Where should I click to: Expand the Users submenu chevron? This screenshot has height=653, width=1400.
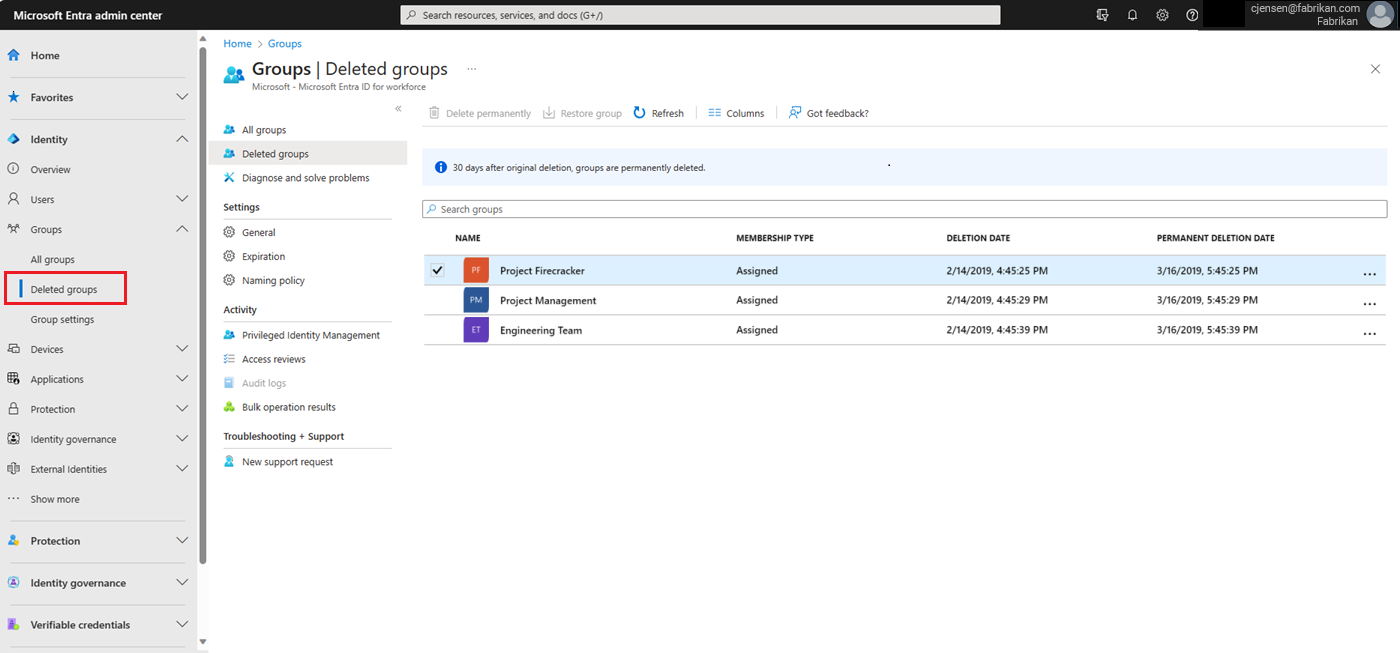click(x=182, y=200)
